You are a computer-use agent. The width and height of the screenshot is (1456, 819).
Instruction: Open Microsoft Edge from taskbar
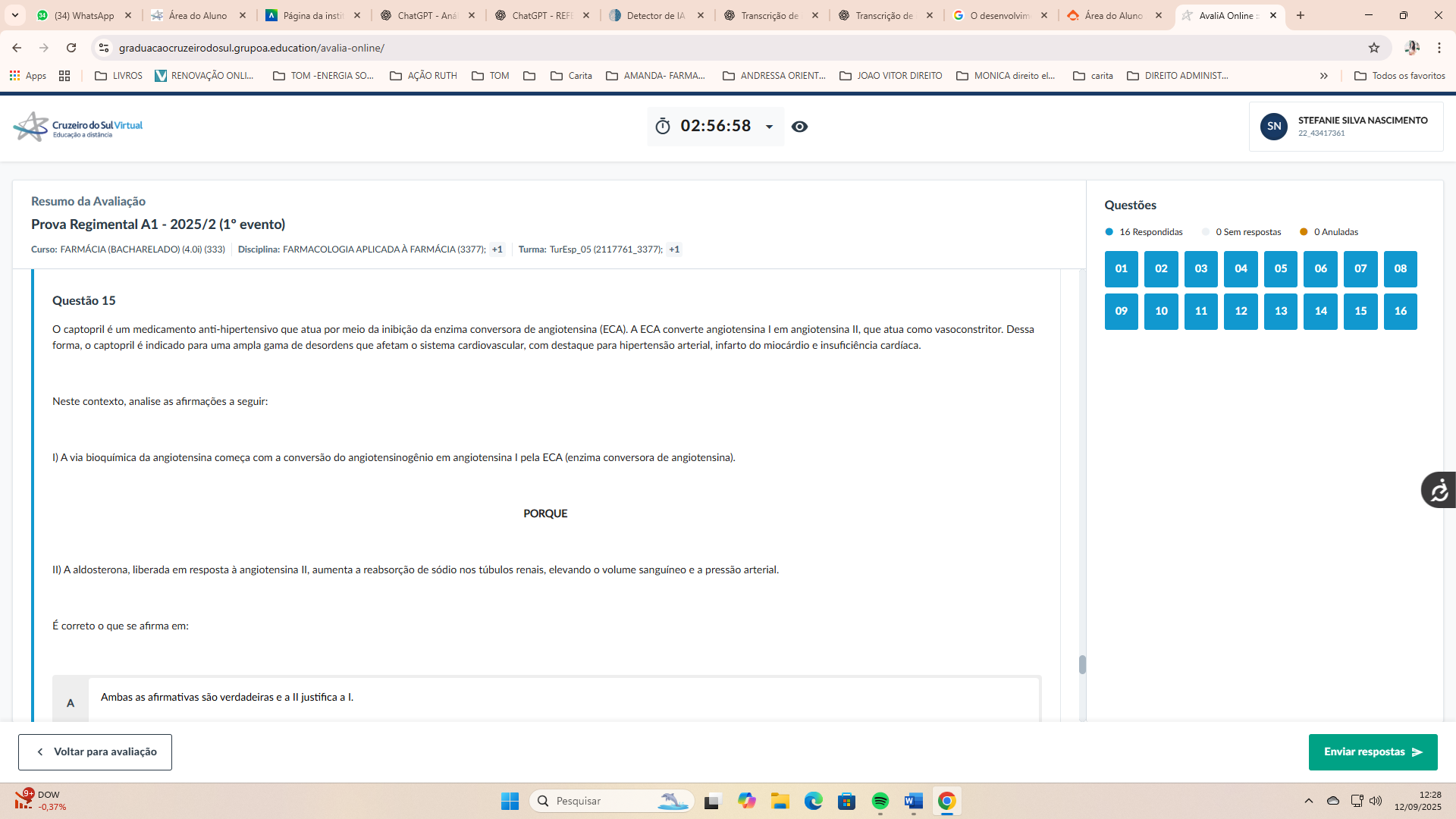814,801
